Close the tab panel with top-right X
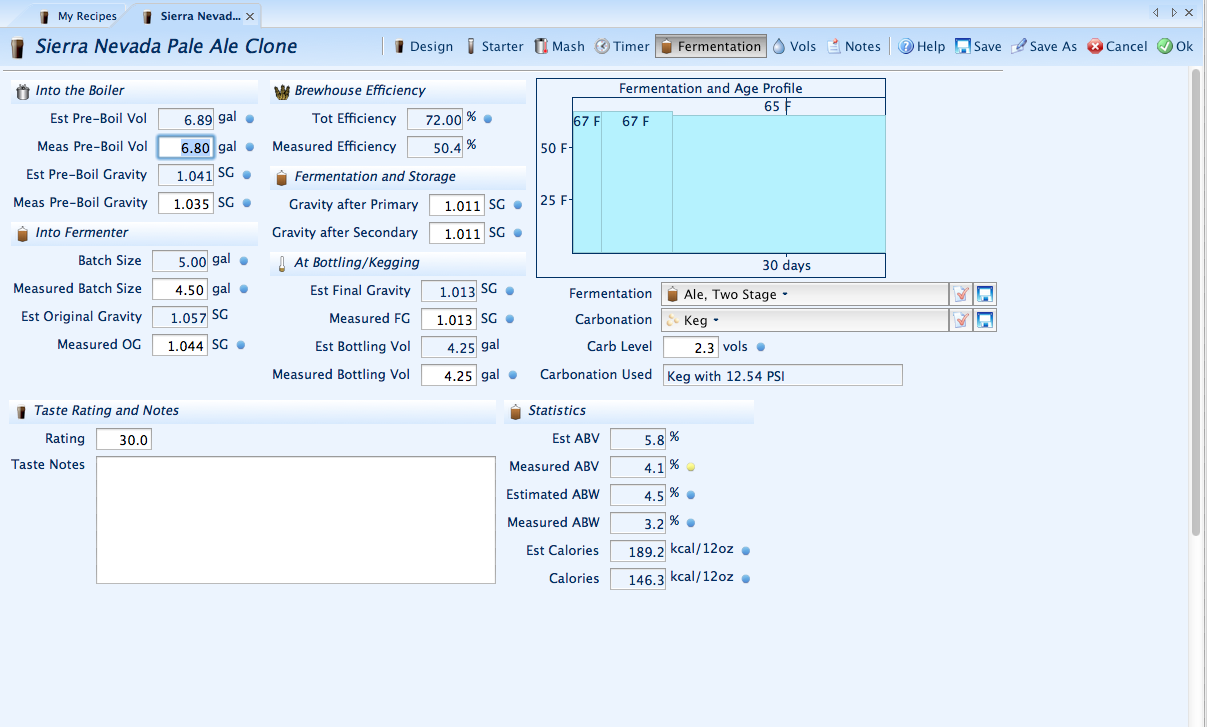This screenshot has height=727, width=1207. (x=1189, y=13)
